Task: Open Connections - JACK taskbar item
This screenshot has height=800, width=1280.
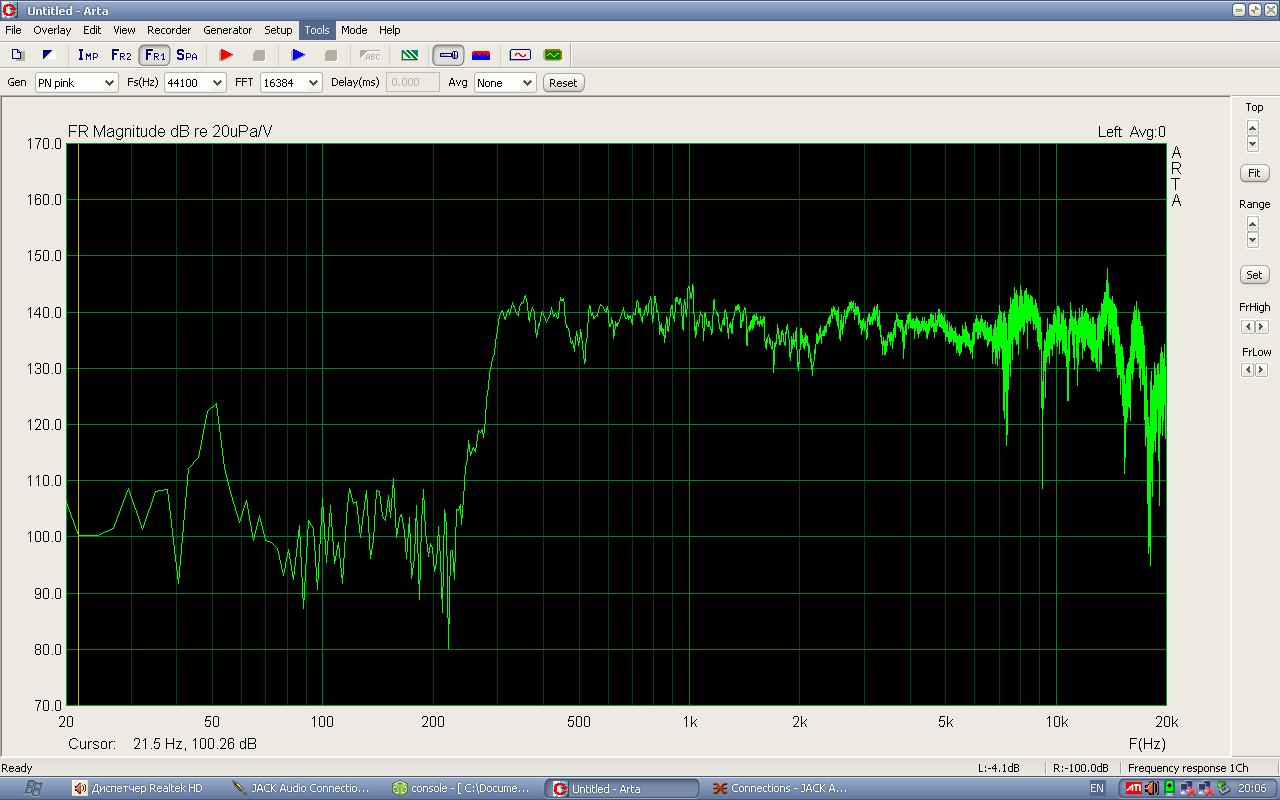Action: click(780, 788)
